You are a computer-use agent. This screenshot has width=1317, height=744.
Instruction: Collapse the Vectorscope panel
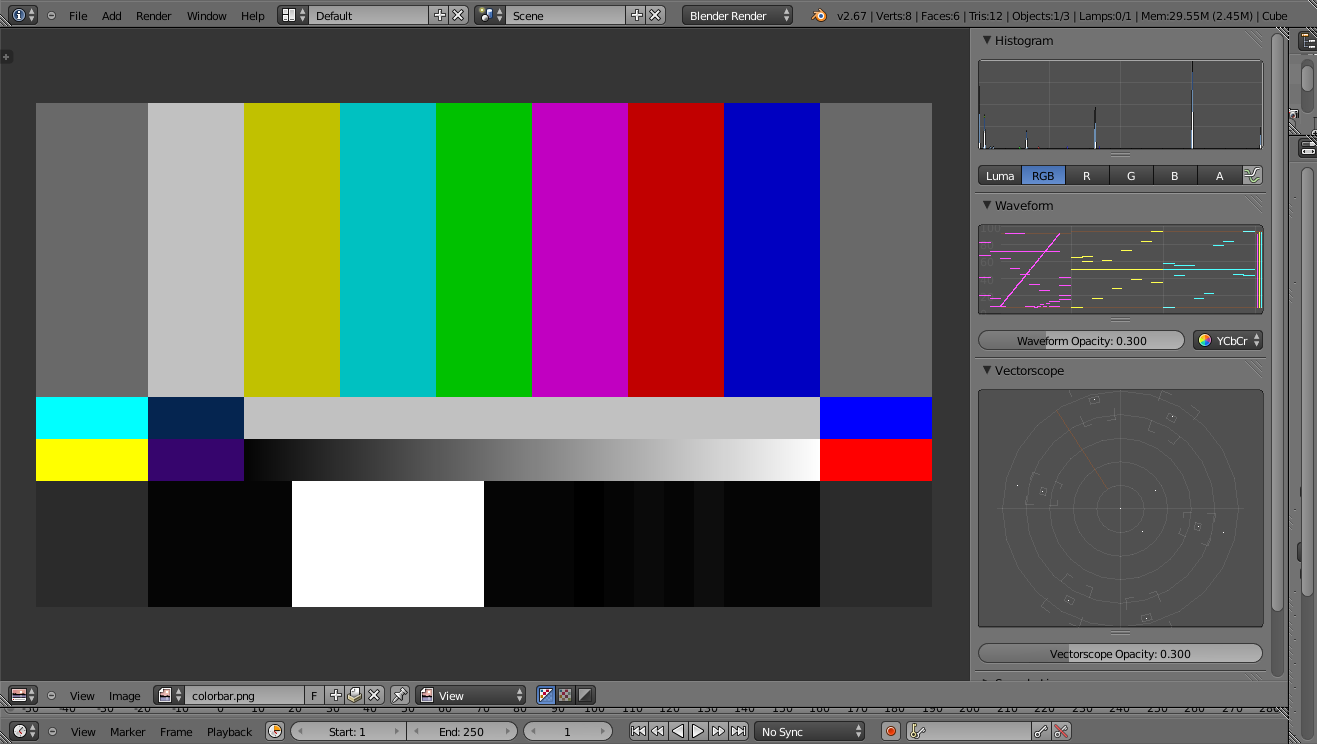click(987, 370)
